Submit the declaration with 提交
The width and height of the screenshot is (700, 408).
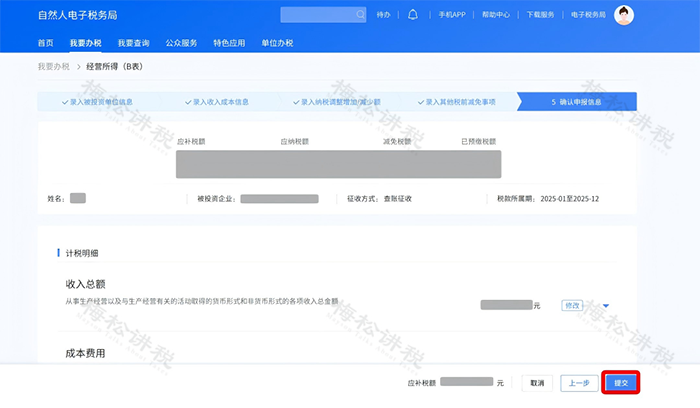[620, 382]
